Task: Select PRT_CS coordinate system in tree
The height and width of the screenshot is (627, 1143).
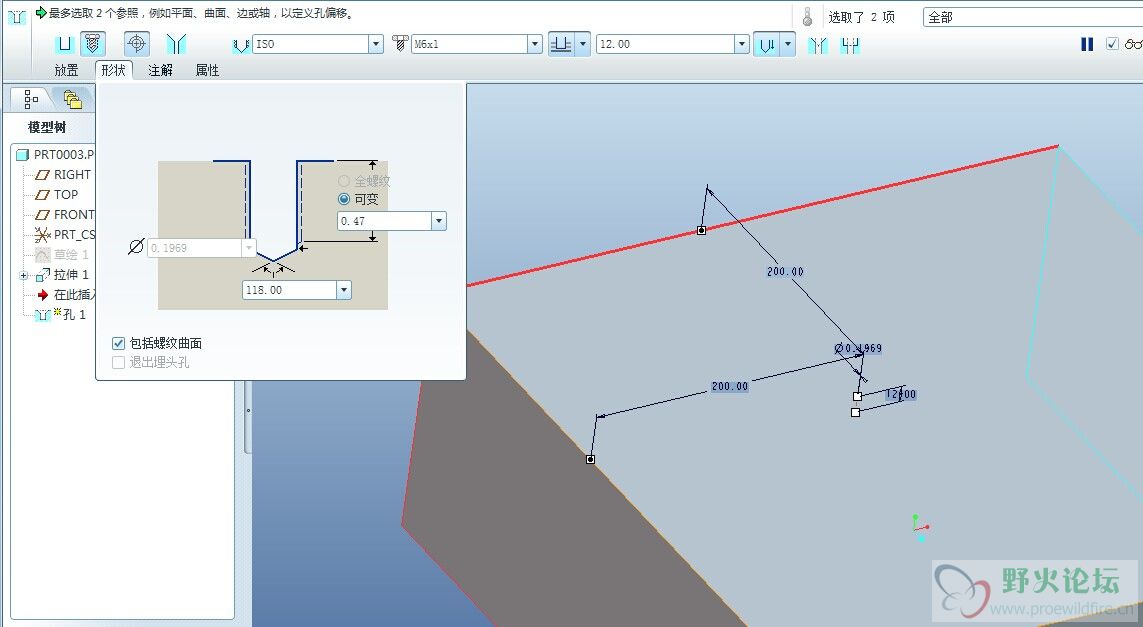Action: point(65,235)
